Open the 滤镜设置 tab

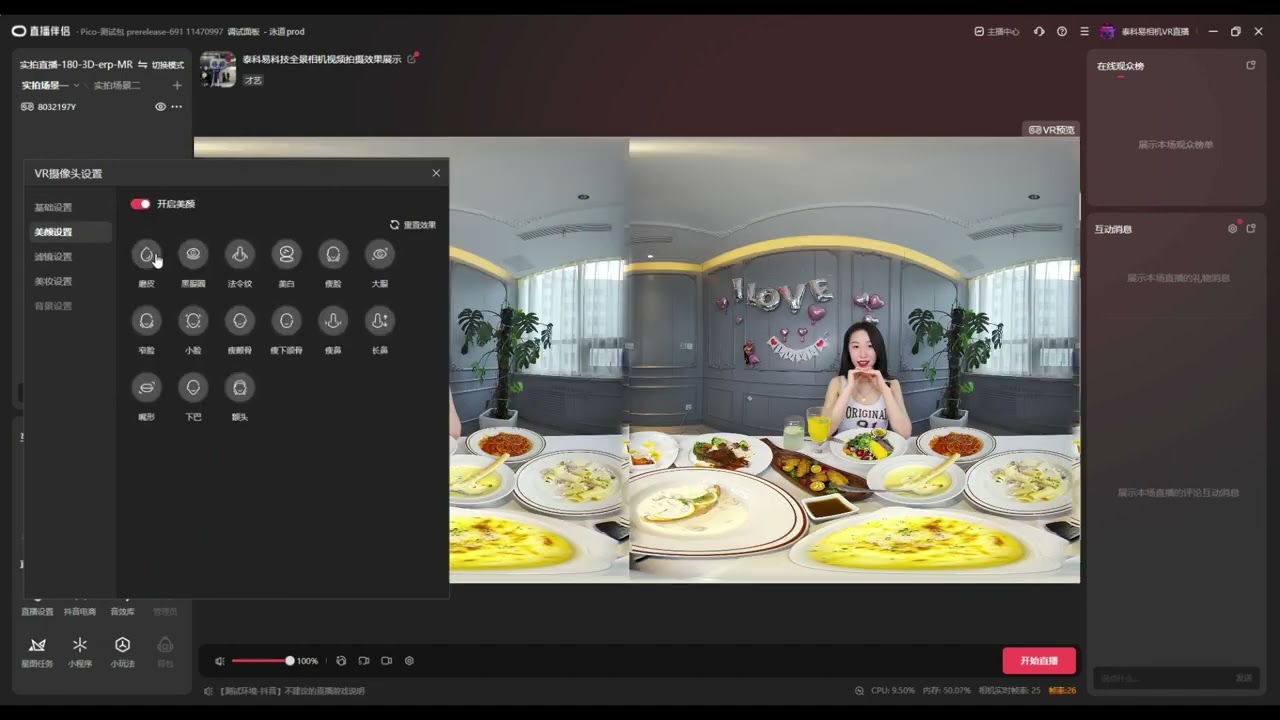tap(54, 257)
